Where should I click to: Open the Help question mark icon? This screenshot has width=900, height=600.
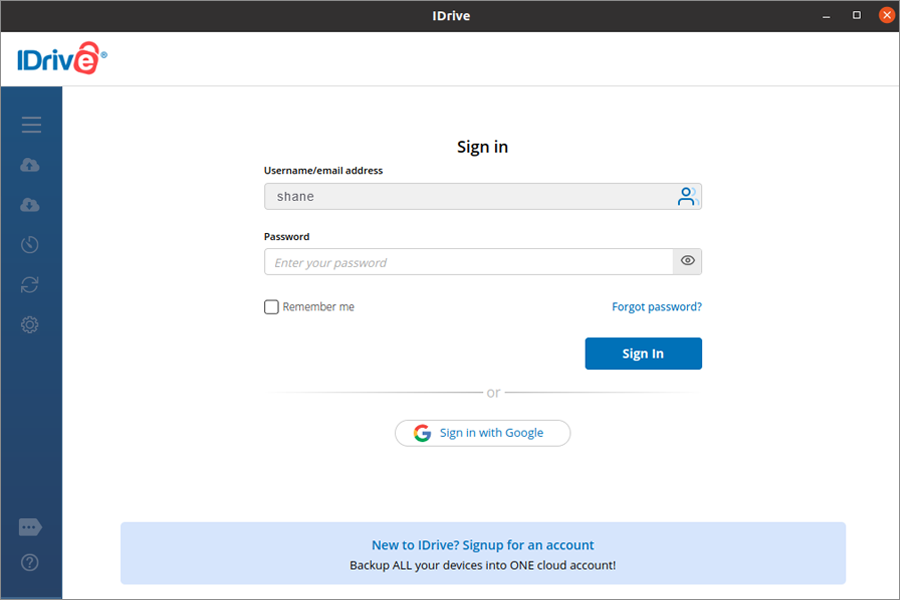[30, 563]
